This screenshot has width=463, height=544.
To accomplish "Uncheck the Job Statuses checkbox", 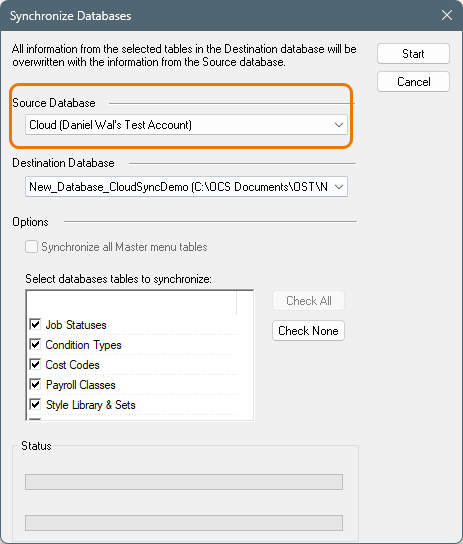I will [x=35, y=324].
